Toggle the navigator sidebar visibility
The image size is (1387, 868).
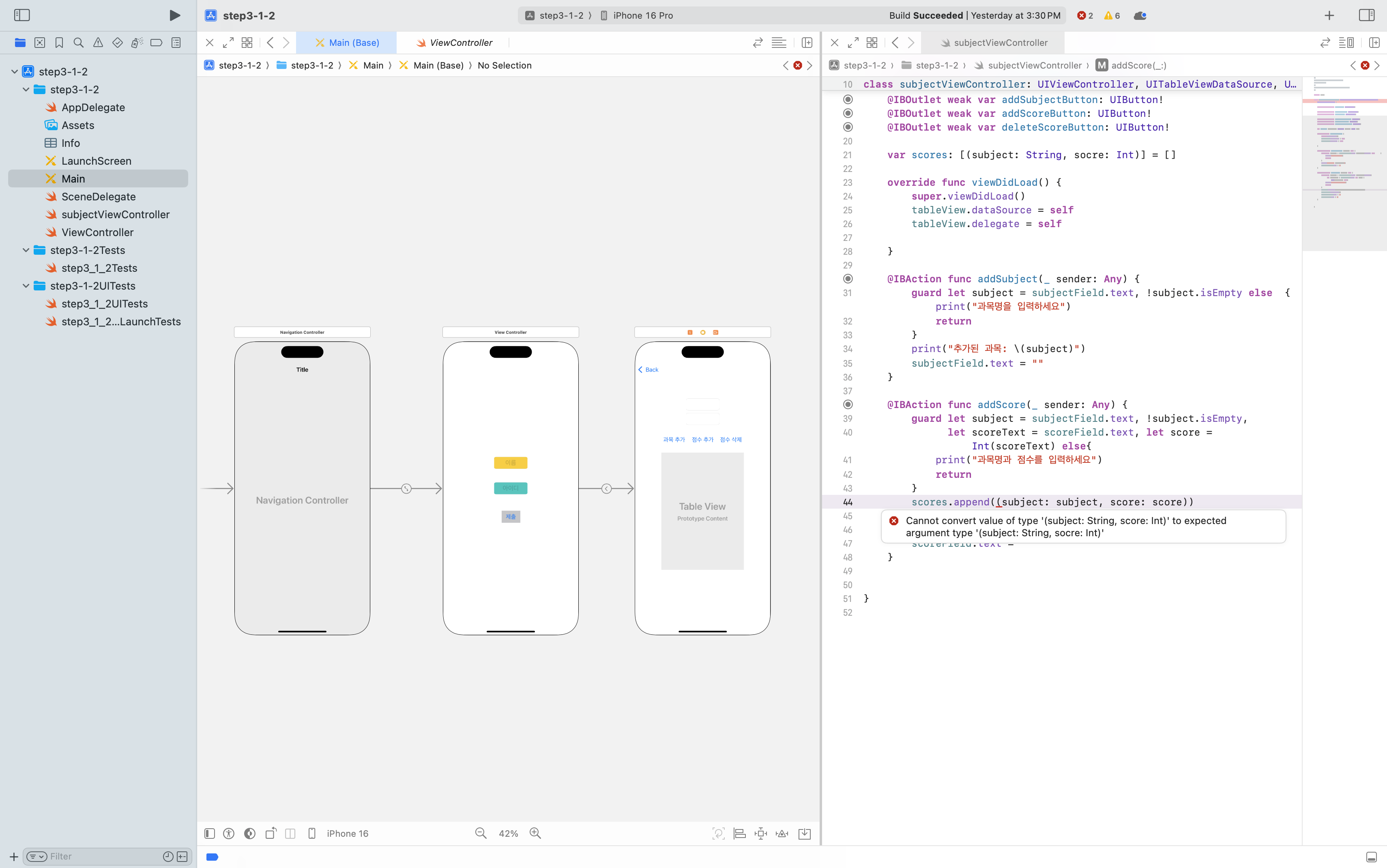click(x=22, y=15)
